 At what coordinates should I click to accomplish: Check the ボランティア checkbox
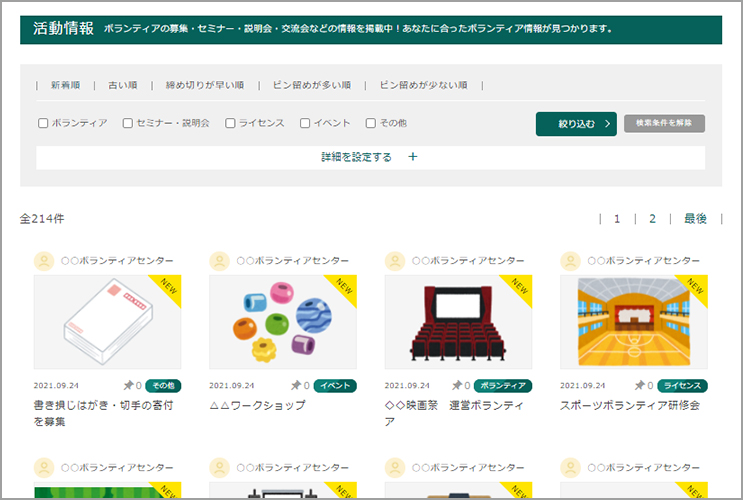tap(43, 123)
